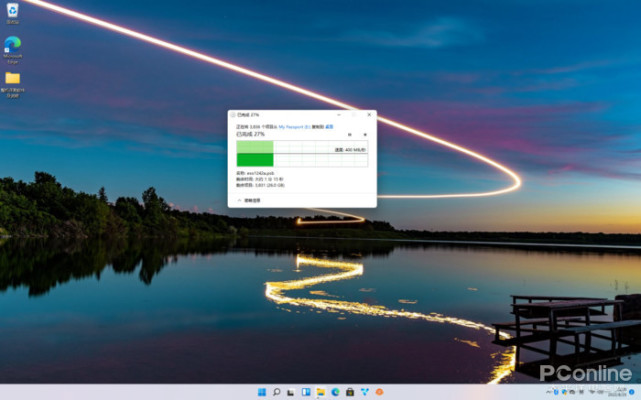This screenshot has height=400, width=641.
Task: Show hidden system tray icons
Action: (548, 392)
